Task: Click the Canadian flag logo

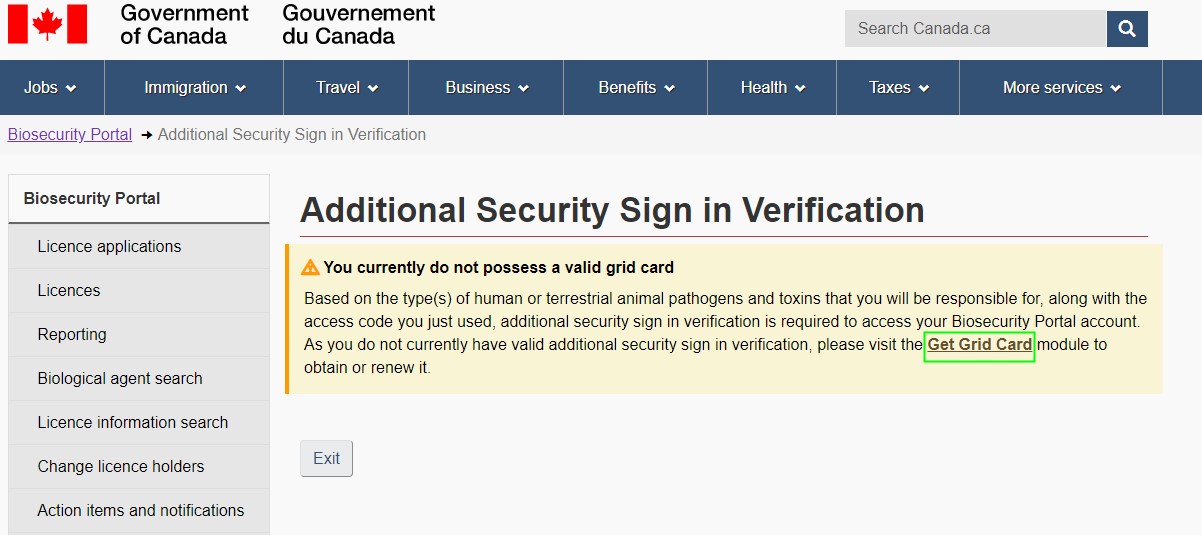Action: [x=47, y=24]
